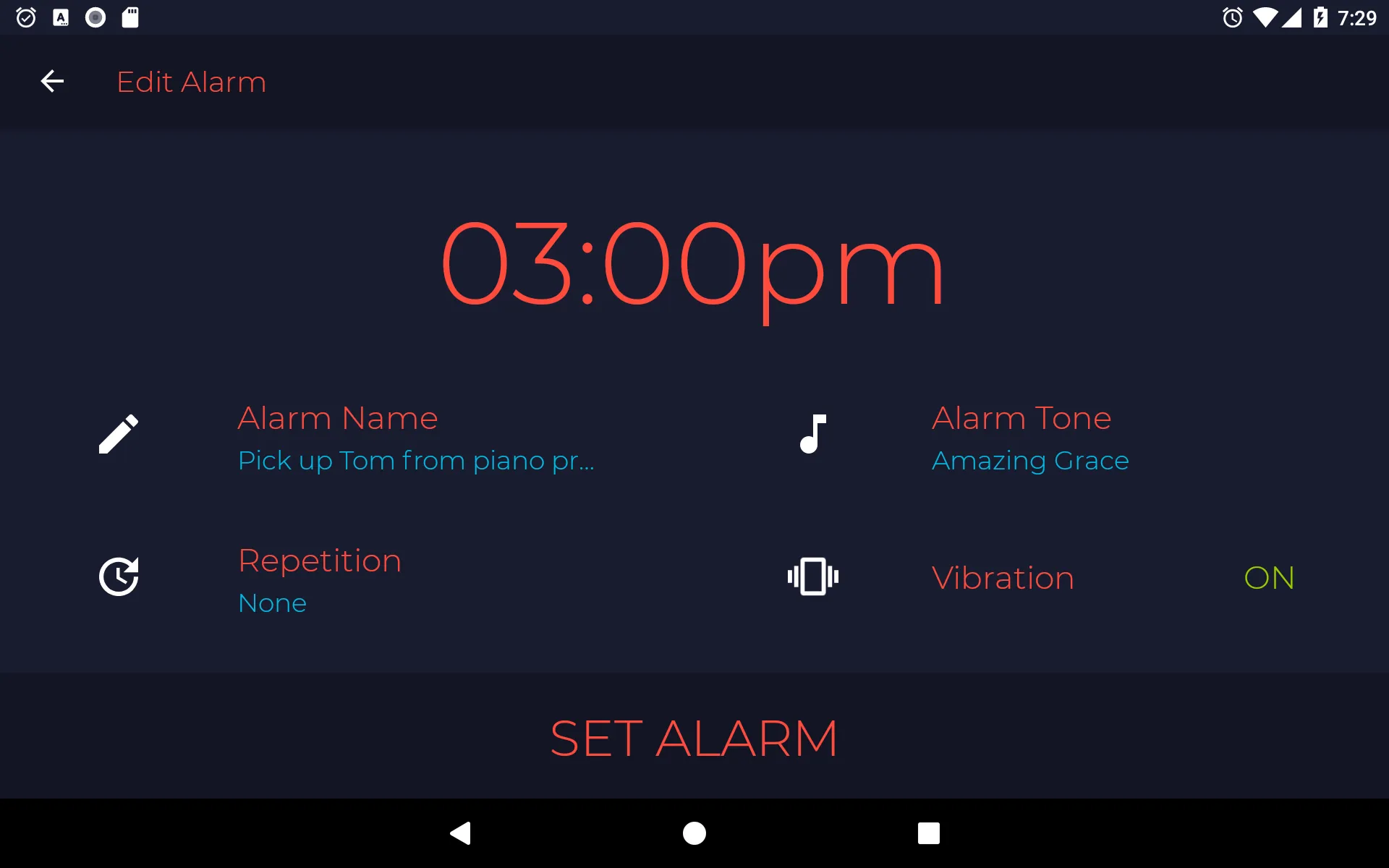The image size is (1389, 868).
Task: Select the Edit Alarm title label
Action: click(x=193, y=81)
